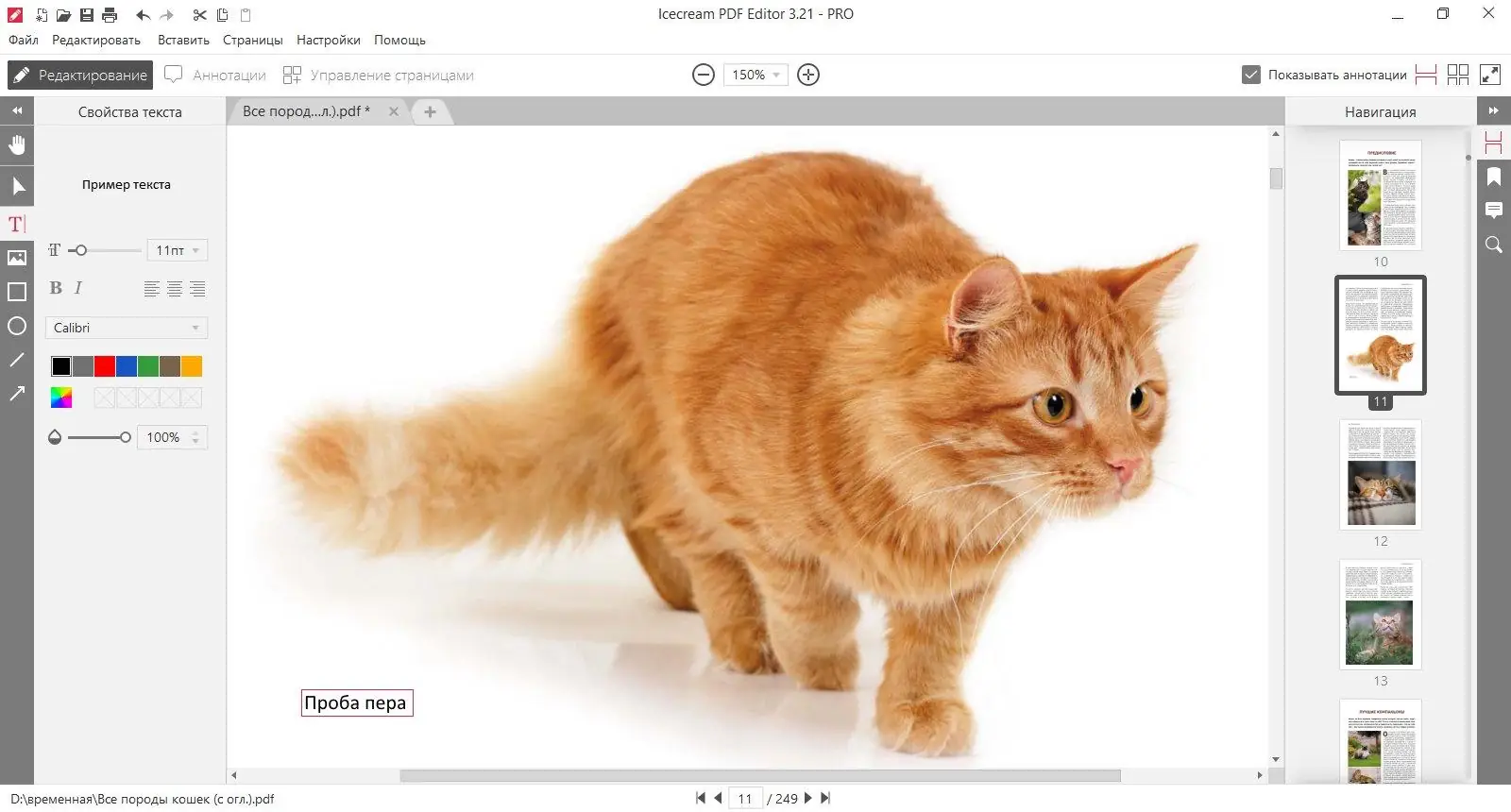This screenshot has height=812, width=1511.
Task: Go to the previous page
Action: point(718,798)
